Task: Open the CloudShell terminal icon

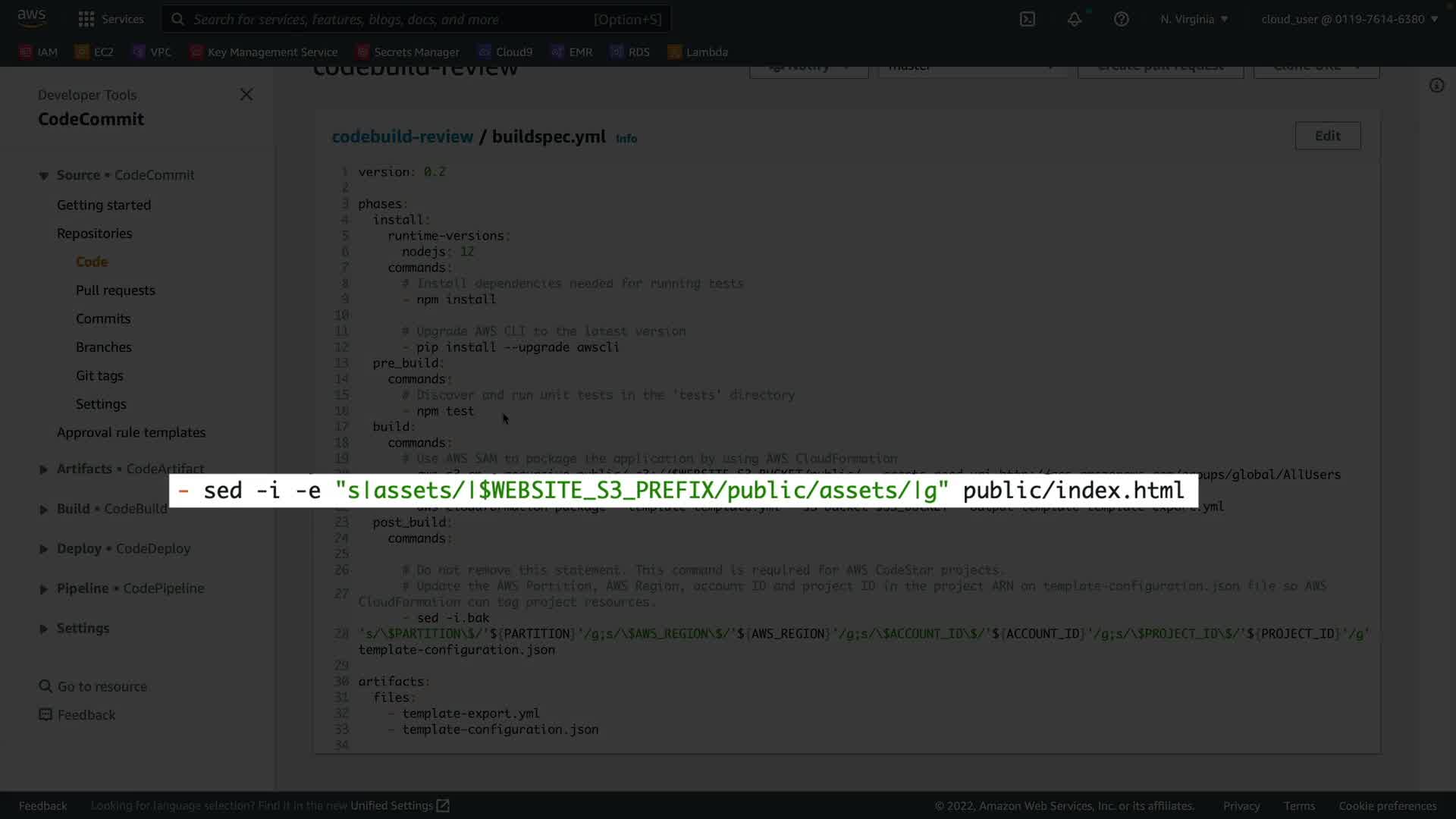Action: click(x=1028, y=19)
